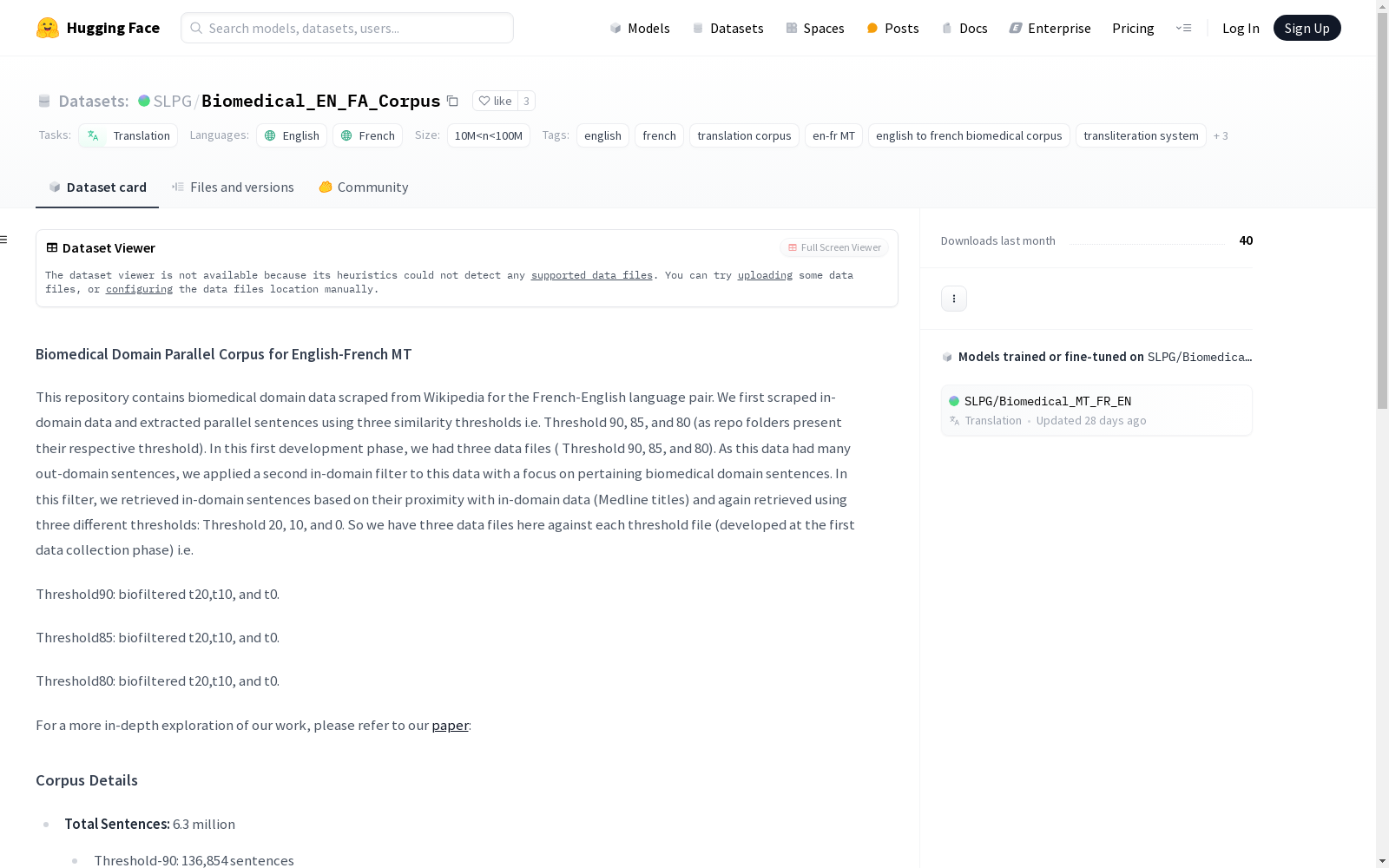Click the translation corpus tag
The height and width of the screenshot is (868, 1389).
[x=744, y=135]
